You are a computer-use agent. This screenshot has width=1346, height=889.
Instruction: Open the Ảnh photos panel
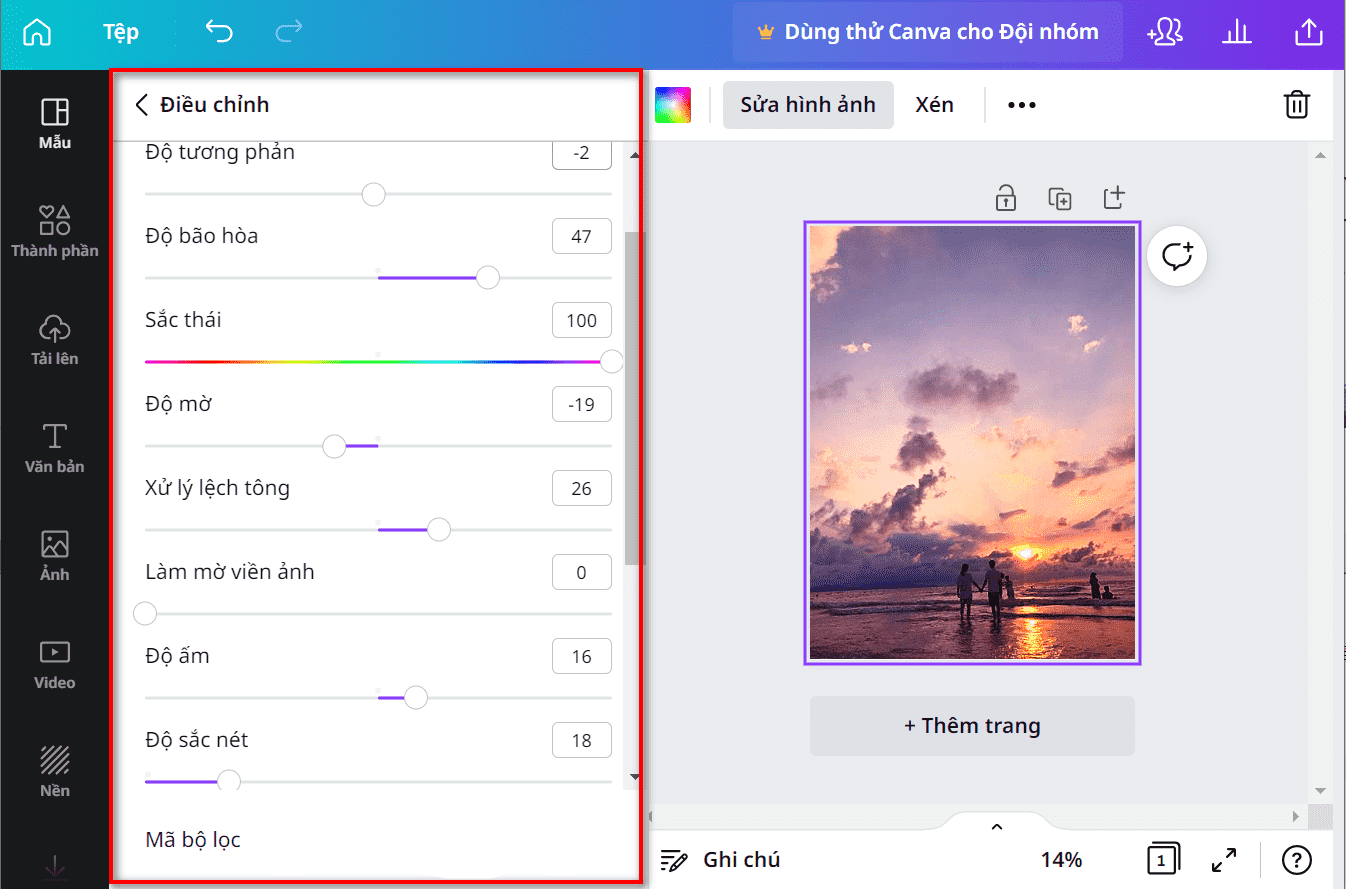(55, 555)
